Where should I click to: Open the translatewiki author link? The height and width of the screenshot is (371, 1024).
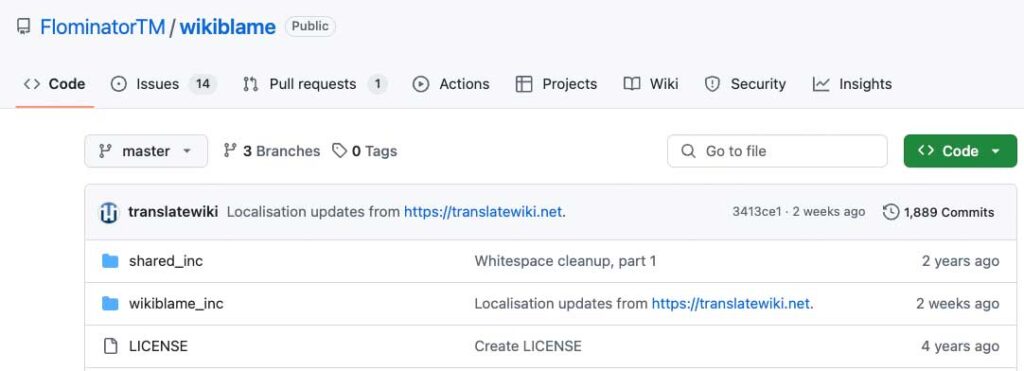173,212
